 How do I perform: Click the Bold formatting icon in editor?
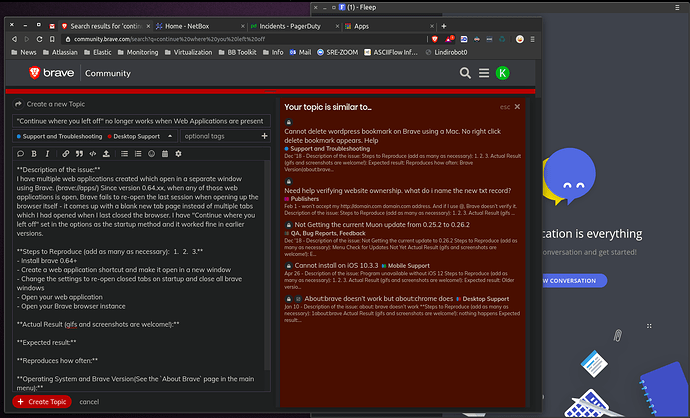coord(34,154)
